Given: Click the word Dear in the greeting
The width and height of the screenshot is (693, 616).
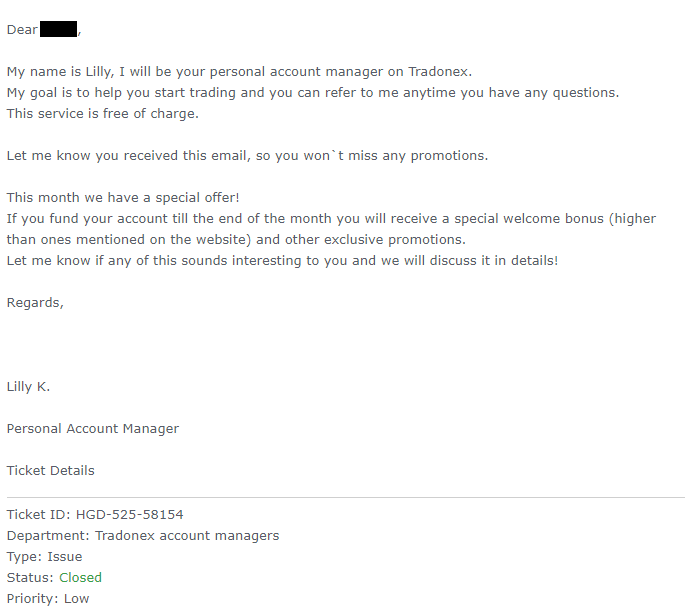Looking at the screenshot, I should [22, 30].
